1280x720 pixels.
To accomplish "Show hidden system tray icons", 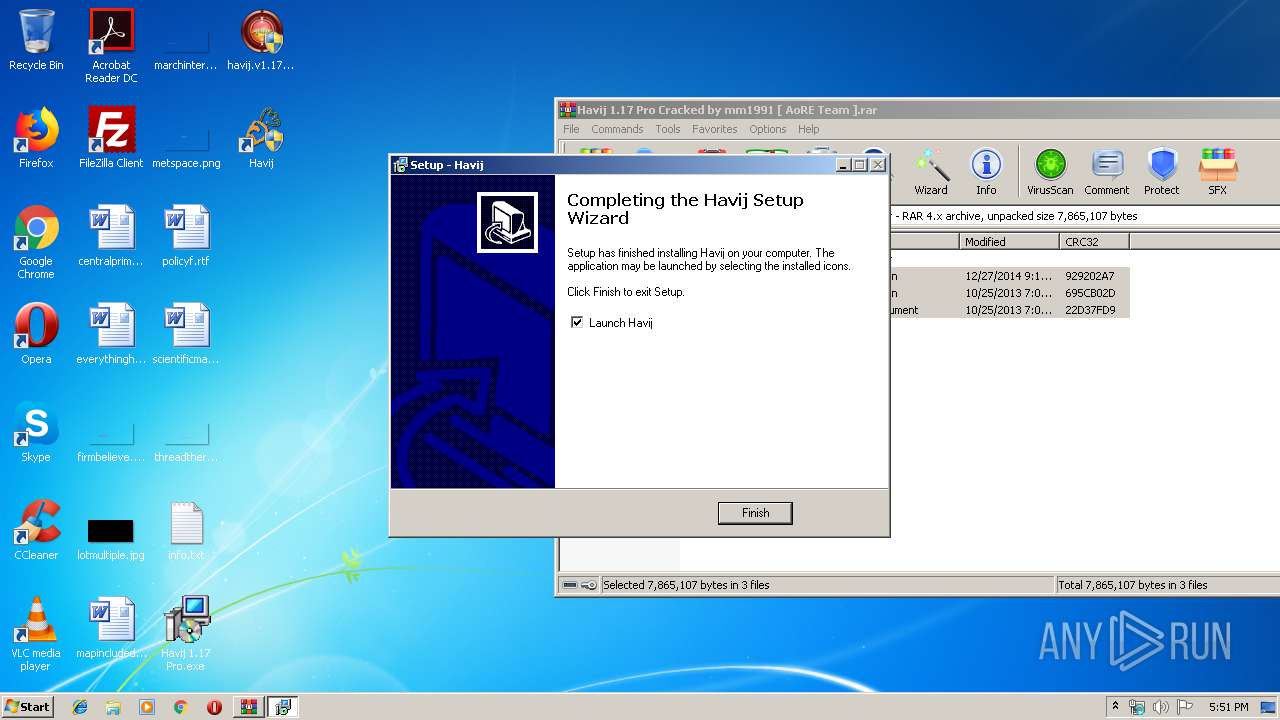I will coord(1116,707).
